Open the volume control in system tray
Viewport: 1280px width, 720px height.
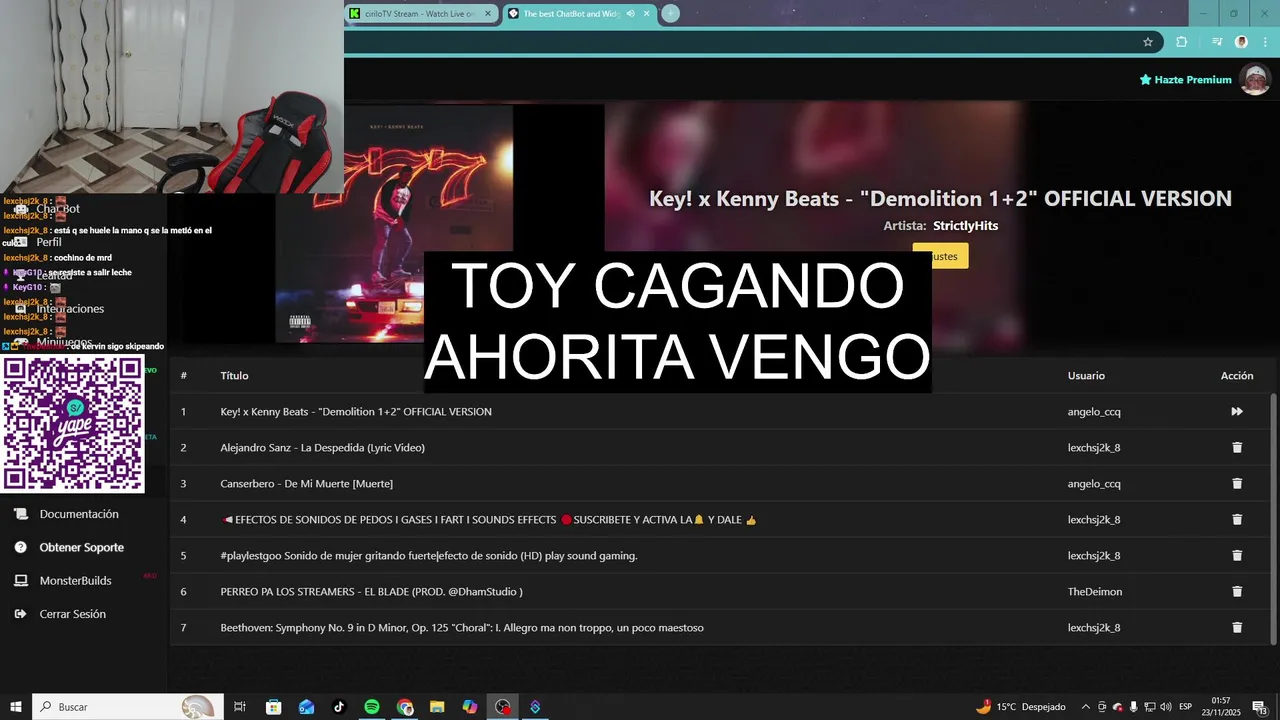point(1164,707)
